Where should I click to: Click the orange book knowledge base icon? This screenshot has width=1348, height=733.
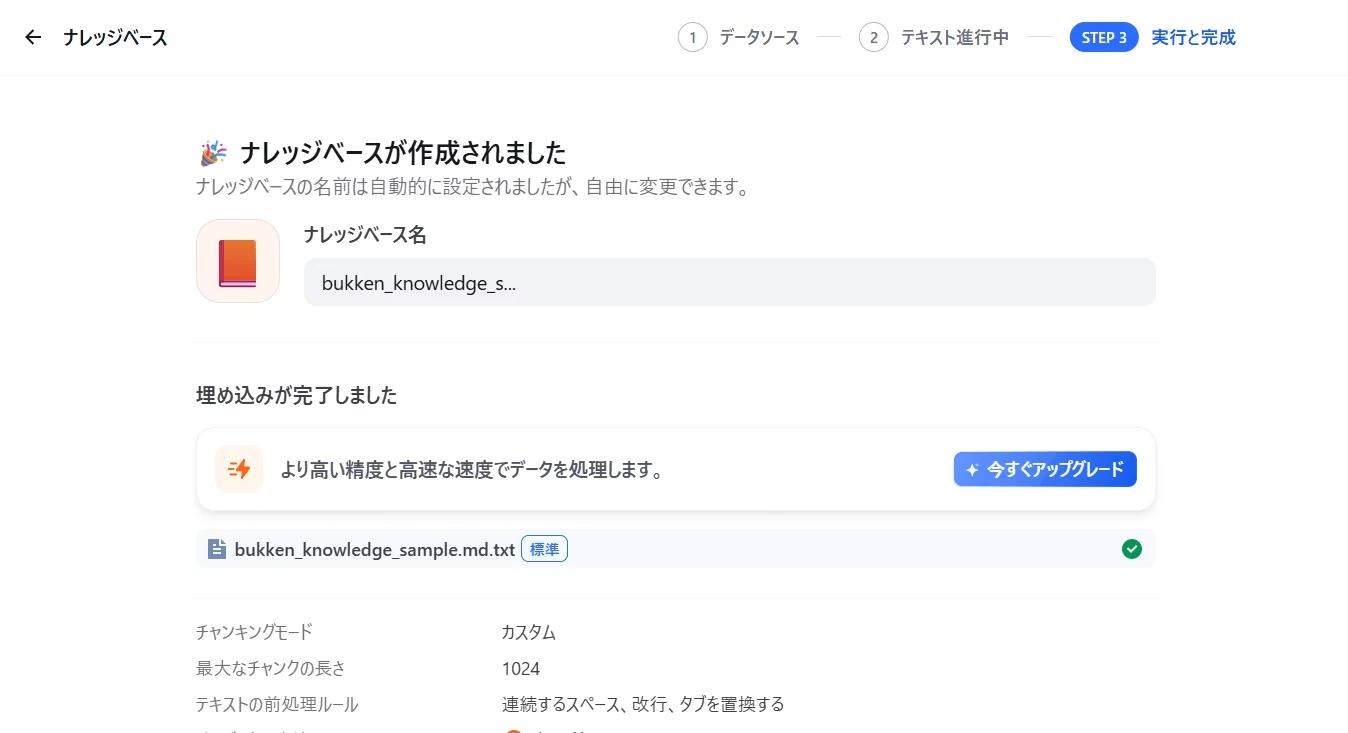238,261
